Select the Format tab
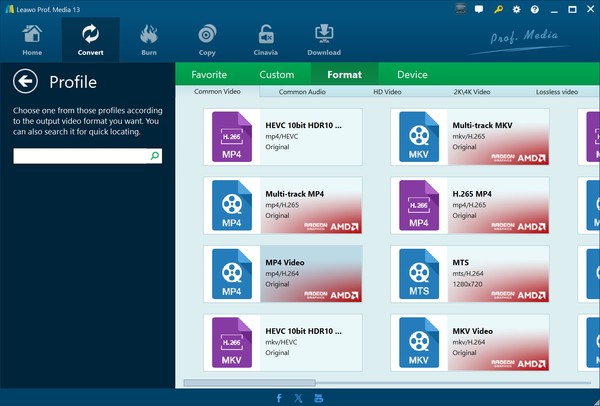 (344, 74)
